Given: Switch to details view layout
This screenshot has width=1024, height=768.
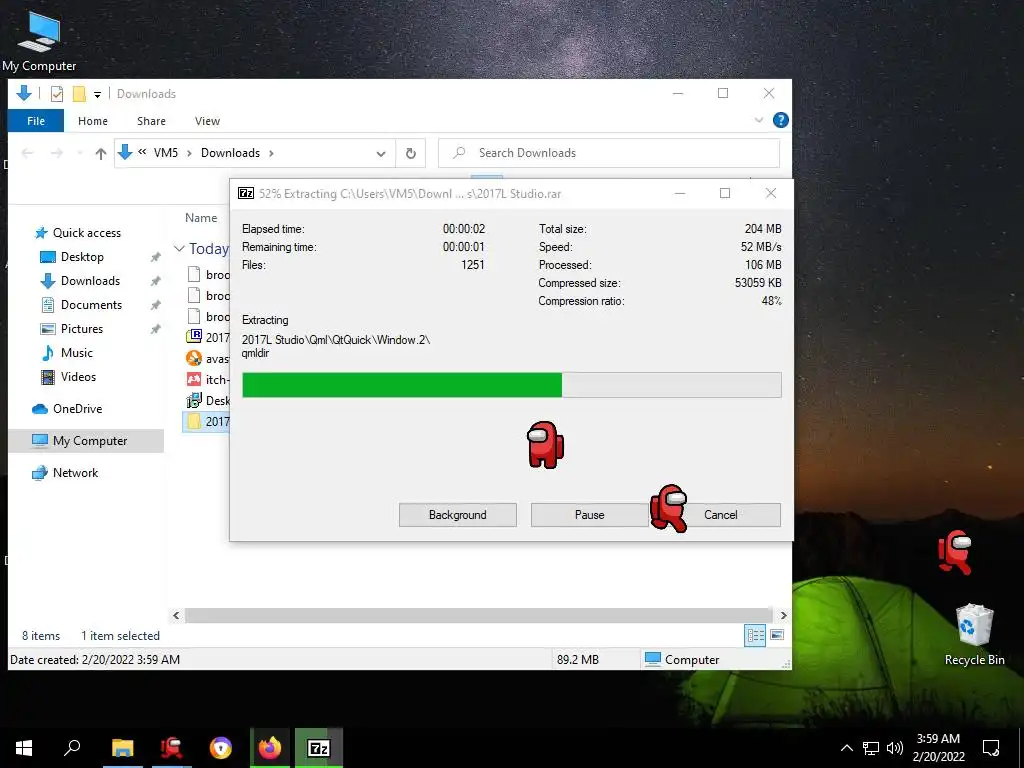Looking at the screenshot, I should point(756,635).
